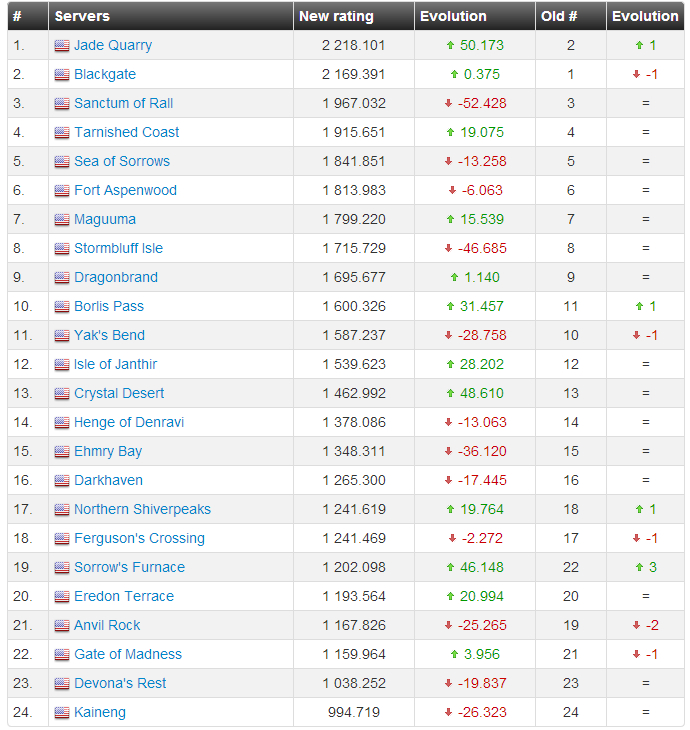Image resolution: width=690 pixels, height=730 pixels.
Task: Open the Blackgate server link
Action: tap(105, 74)
